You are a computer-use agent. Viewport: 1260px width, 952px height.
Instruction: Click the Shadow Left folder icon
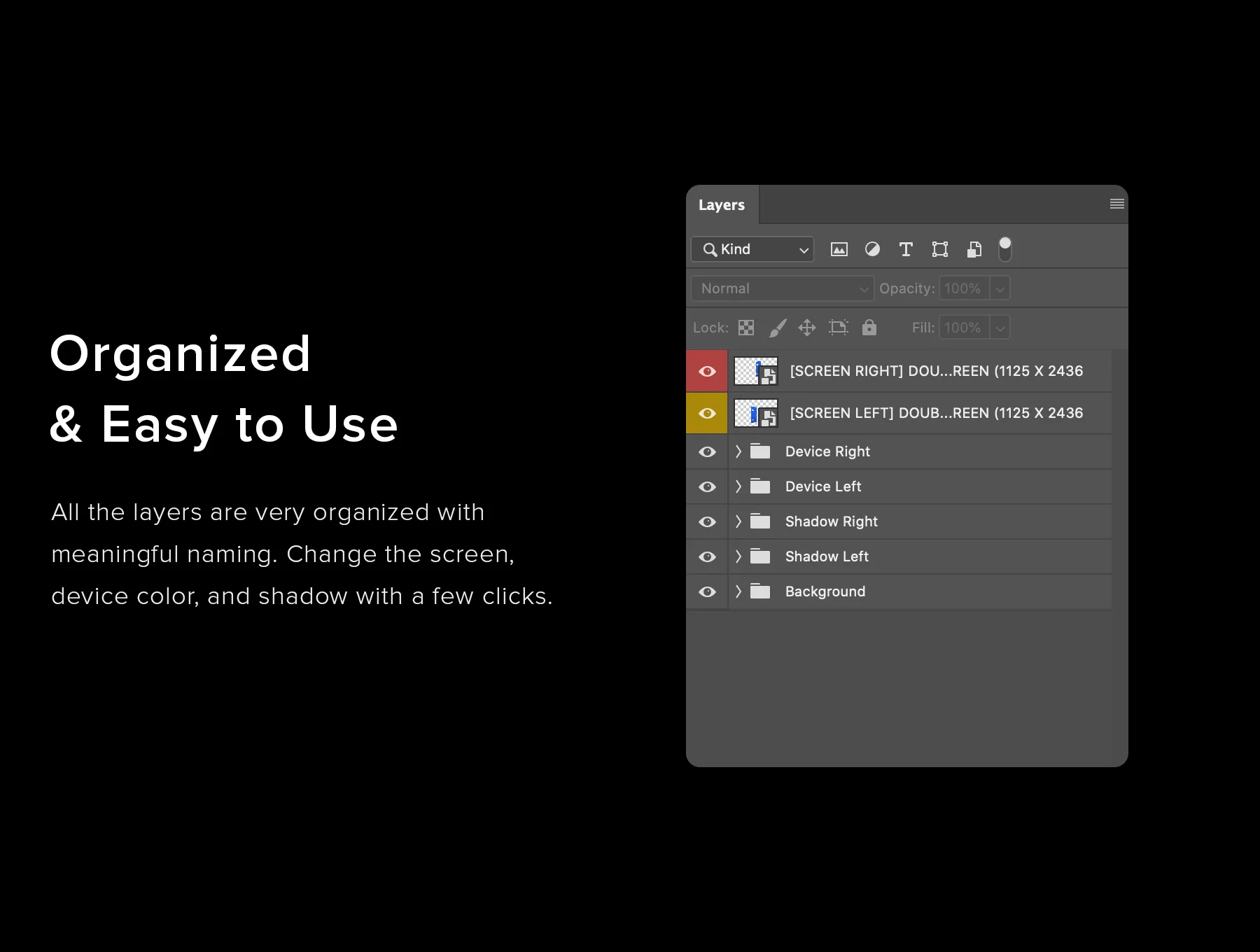point(760,556)
